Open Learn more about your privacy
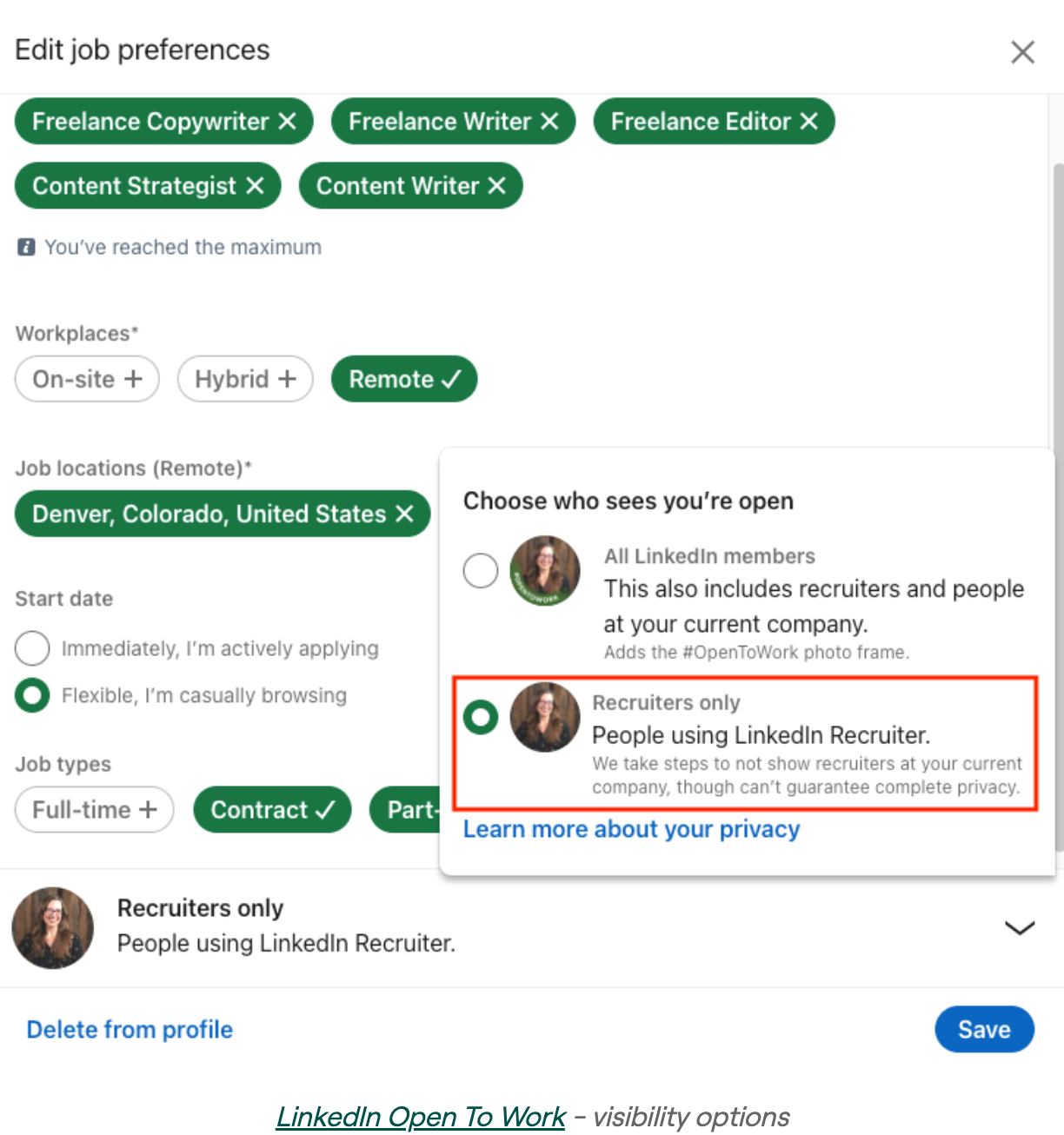 (x=631, y=829)
